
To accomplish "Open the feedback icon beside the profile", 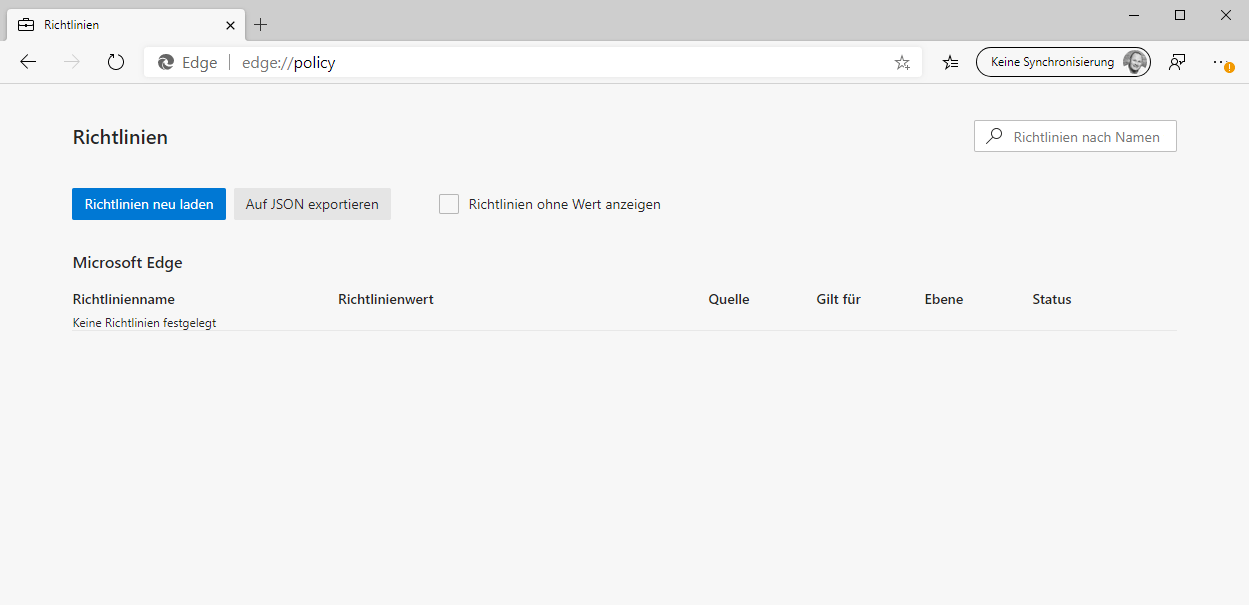I will pos(1177,62).
